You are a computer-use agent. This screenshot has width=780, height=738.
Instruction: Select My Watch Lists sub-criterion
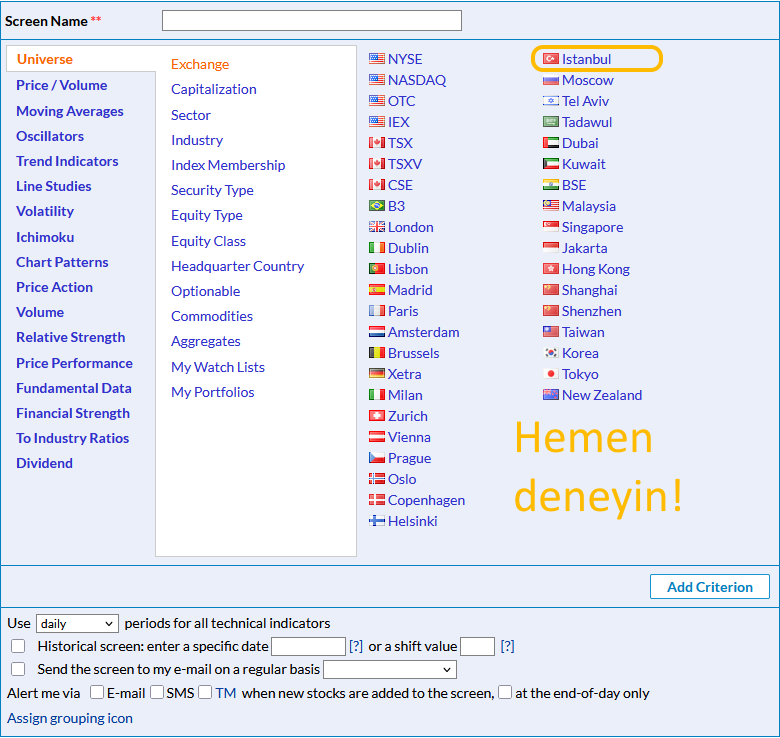(x=218, y=367)
